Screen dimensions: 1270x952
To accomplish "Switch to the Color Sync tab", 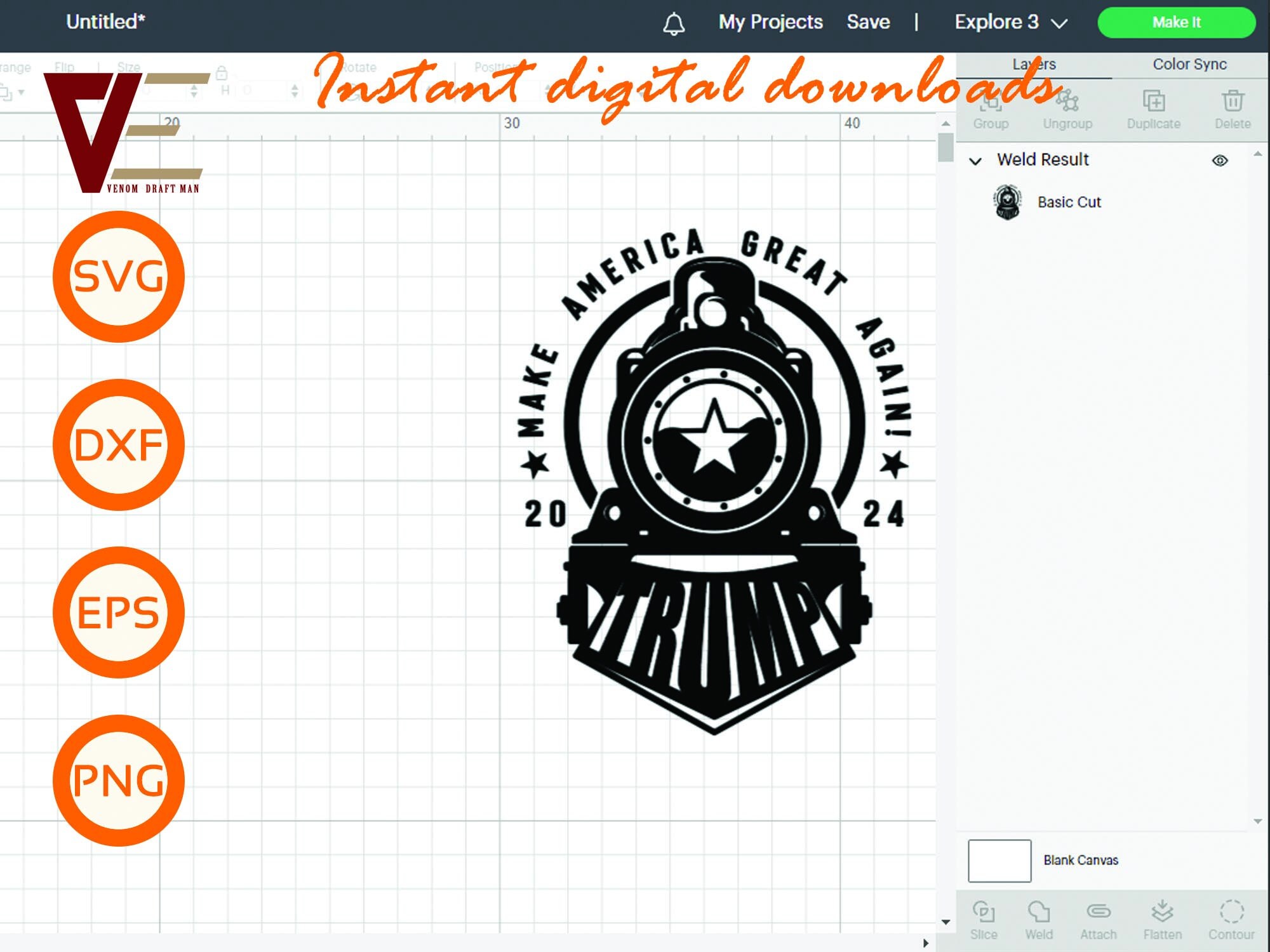I will (1189, 64).
